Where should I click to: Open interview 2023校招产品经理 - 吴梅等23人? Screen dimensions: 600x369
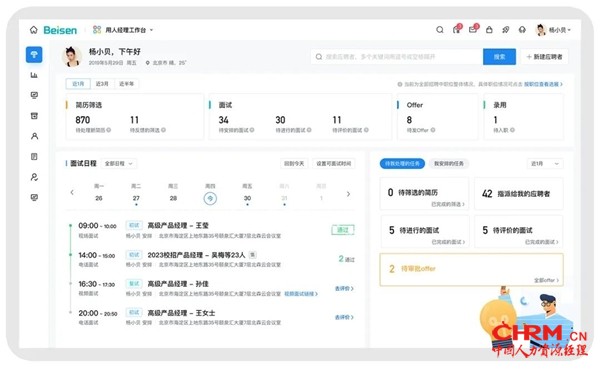(x=196, y=255)
